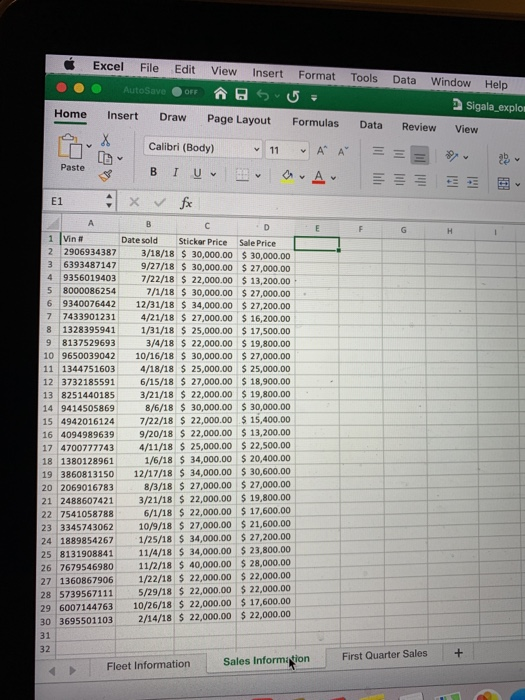The width and height of the screenshot is (525, 700).
Task: Click the Format Painter brush icon
Action: click(105, 176)
